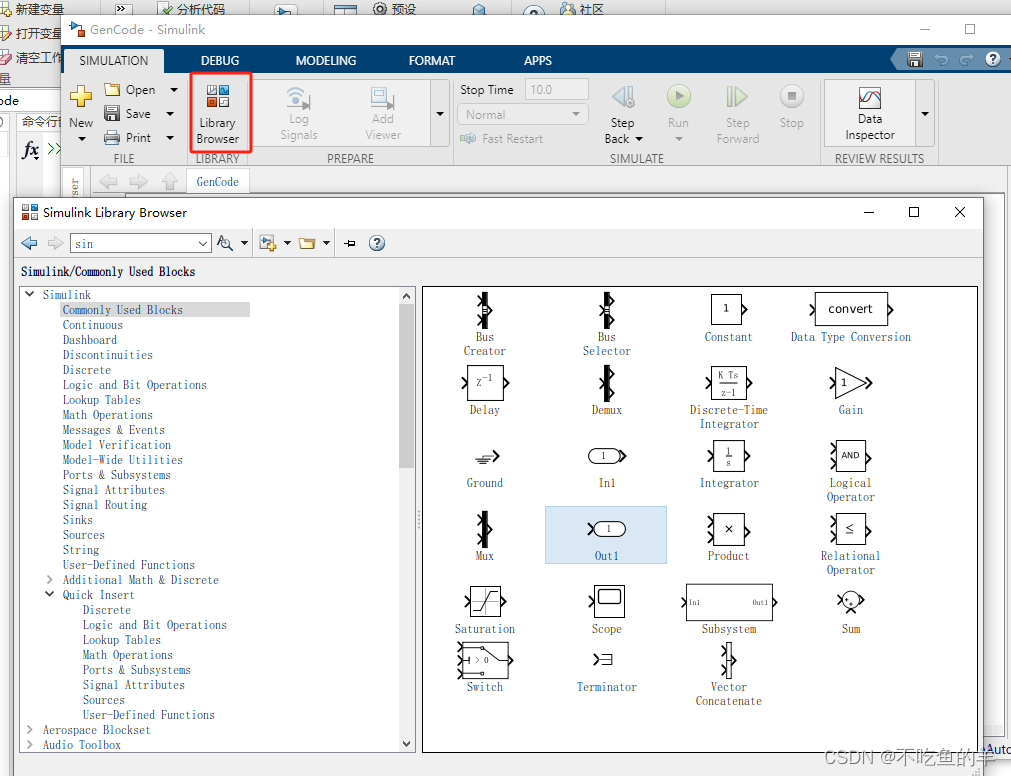1011x776 pixels.
Task: Click the Stop Time input field
Action: point(556,90)
